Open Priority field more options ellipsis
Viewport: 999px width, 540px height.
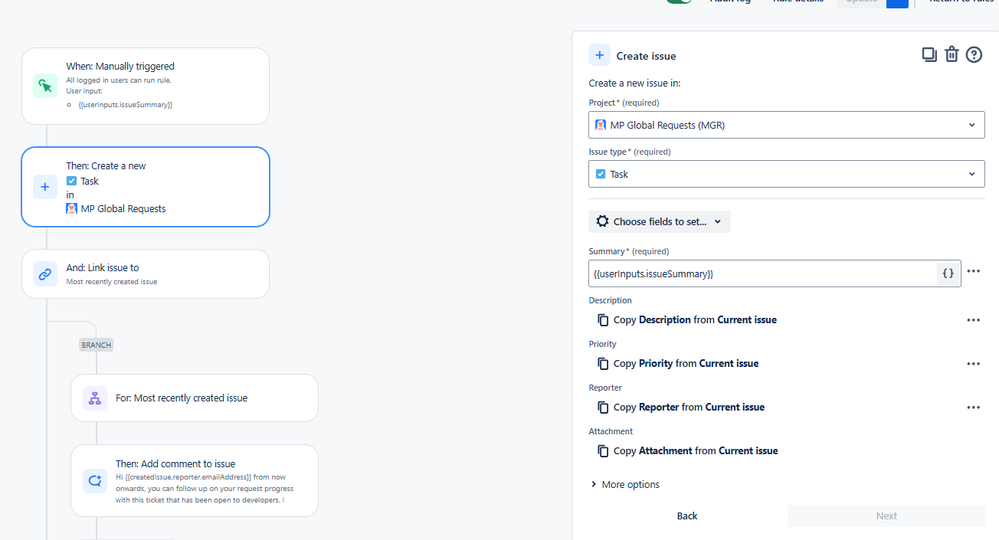[x=974, y=364]
